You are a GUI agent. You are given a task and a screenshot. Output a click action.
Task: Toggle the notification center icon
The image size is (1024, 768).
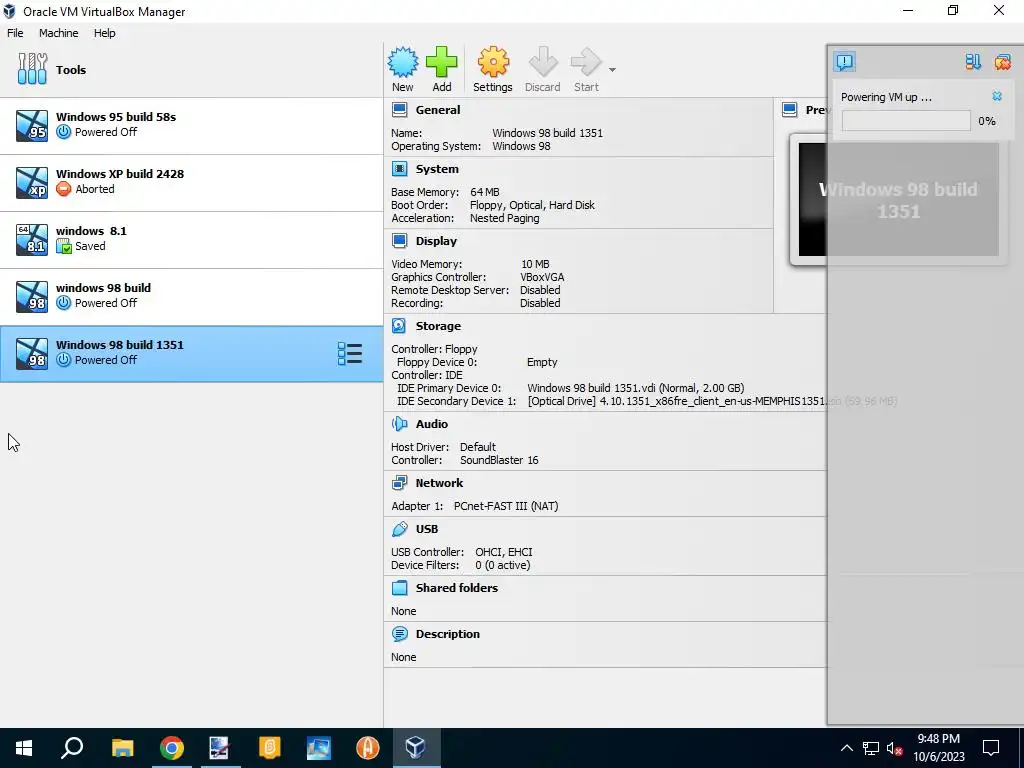click(x=844, y=62)
